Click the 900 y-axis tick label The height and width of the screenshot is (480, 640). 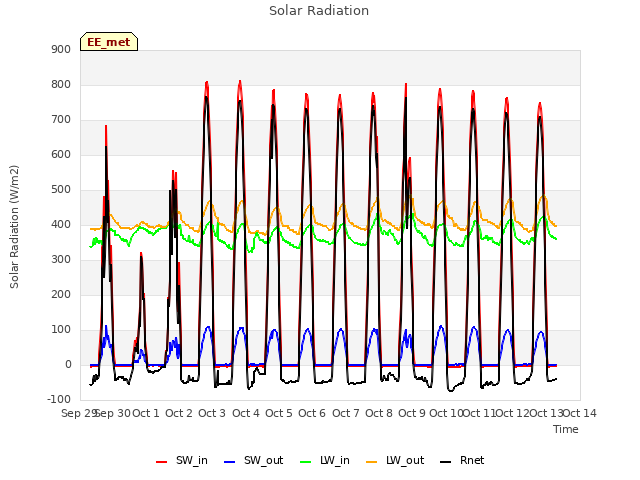pos(61,50)
